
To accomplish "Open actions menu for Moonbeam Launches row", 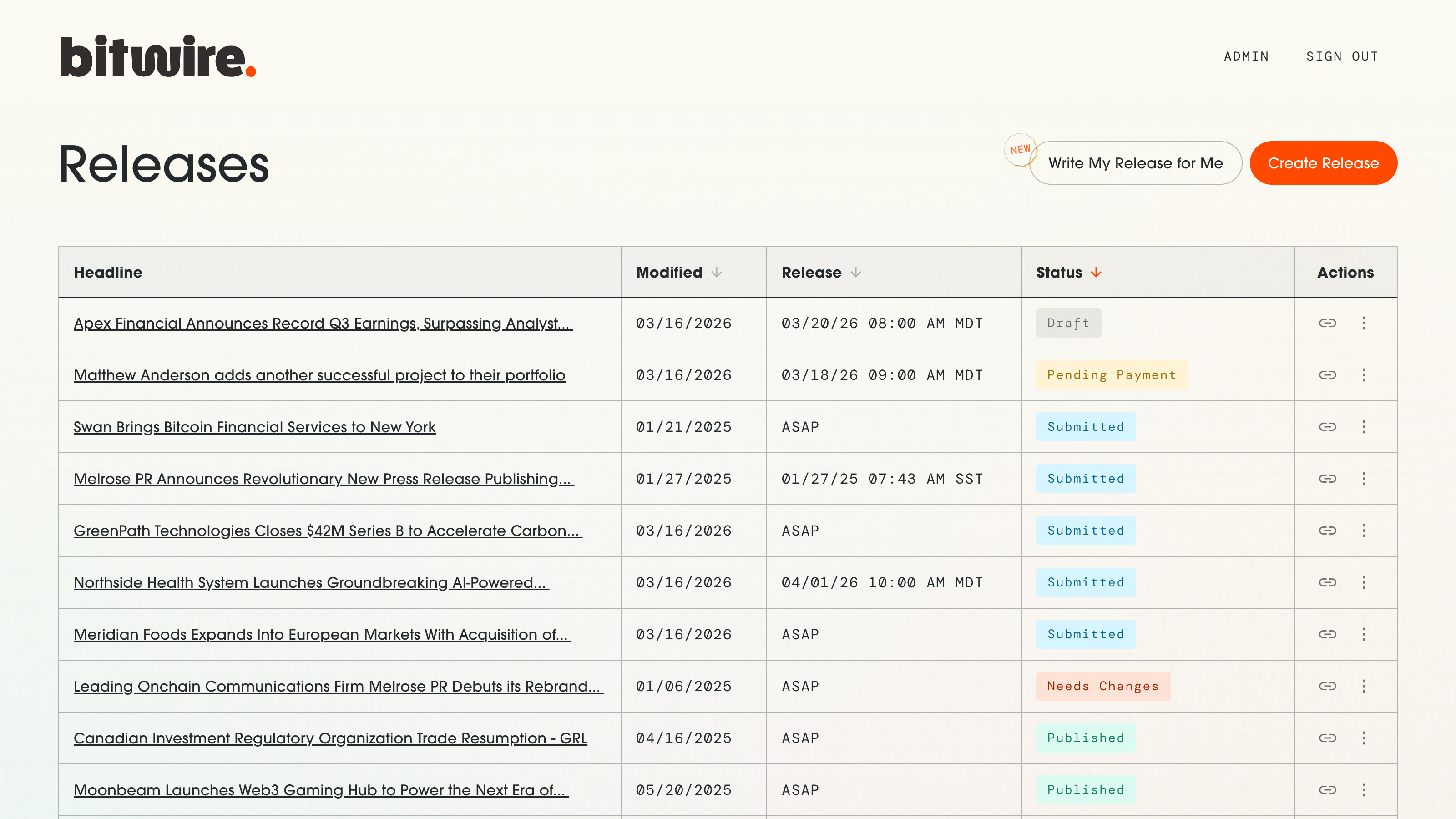I will coord(1364,789).
